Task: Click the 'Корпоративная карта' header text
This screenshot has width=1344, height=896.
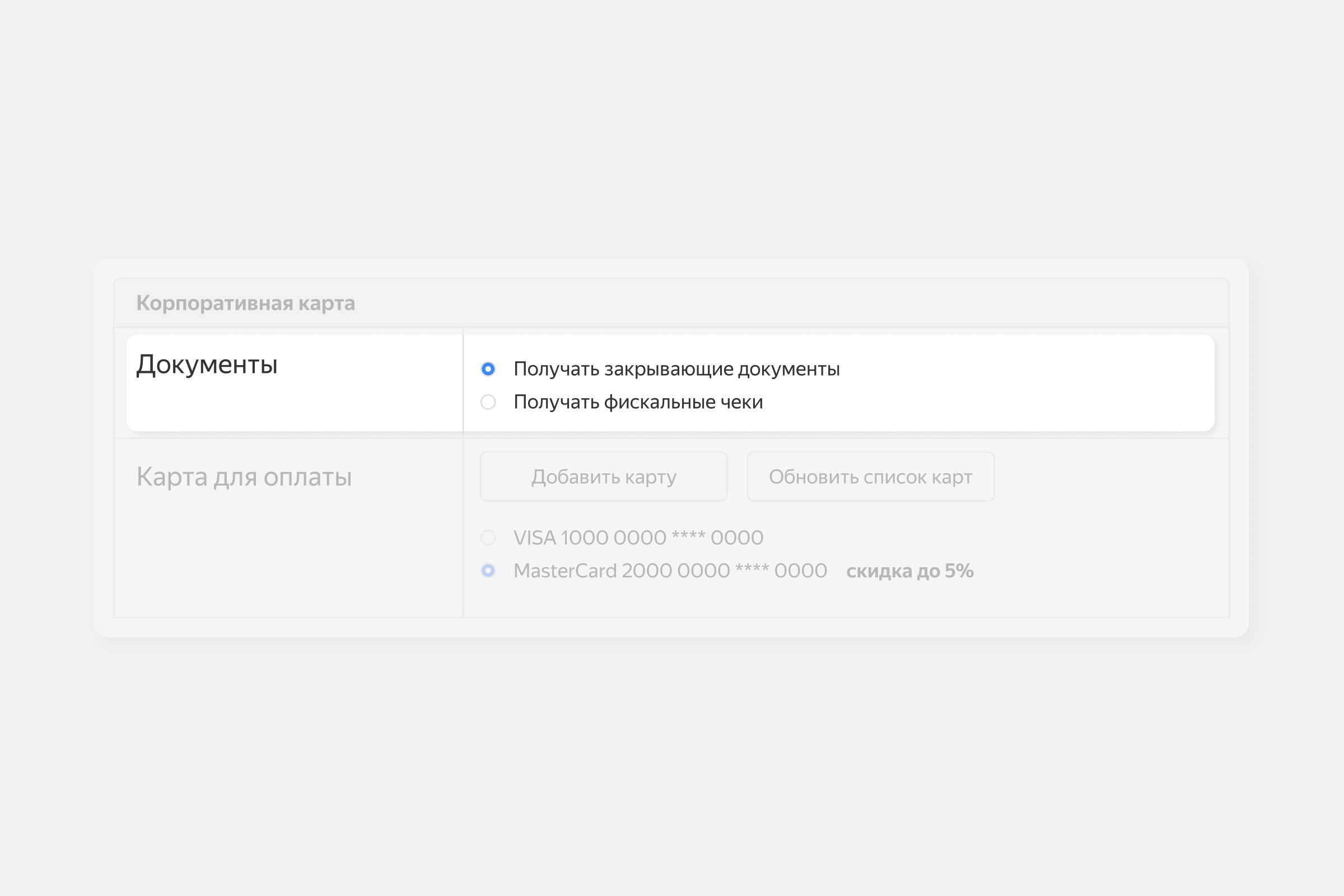Action: click(x=246, y=303)
